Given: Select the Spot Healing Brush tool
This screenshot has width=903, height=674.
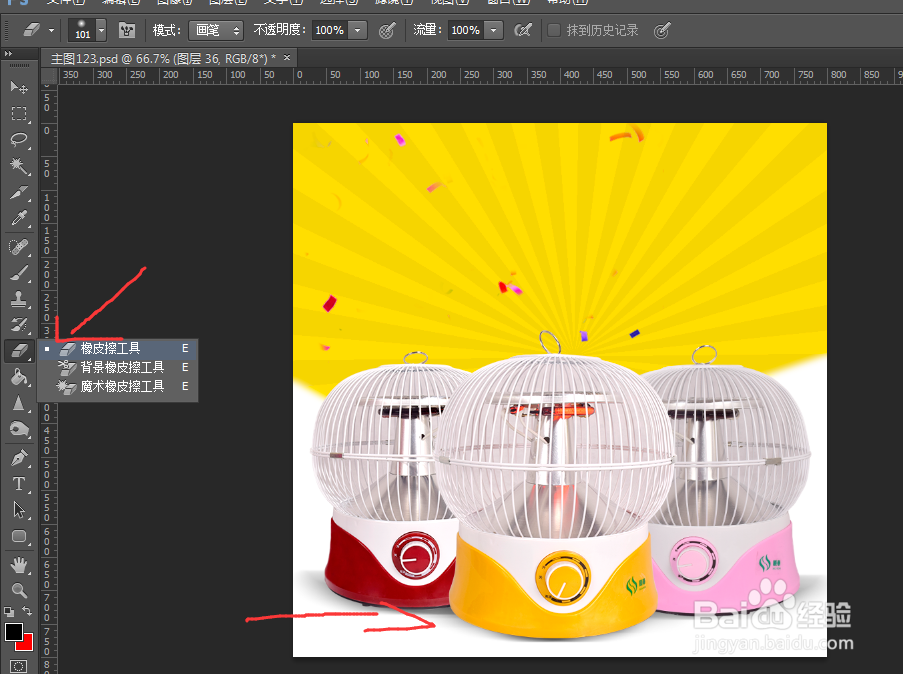Looking at the screenshot, I should 18,247.
